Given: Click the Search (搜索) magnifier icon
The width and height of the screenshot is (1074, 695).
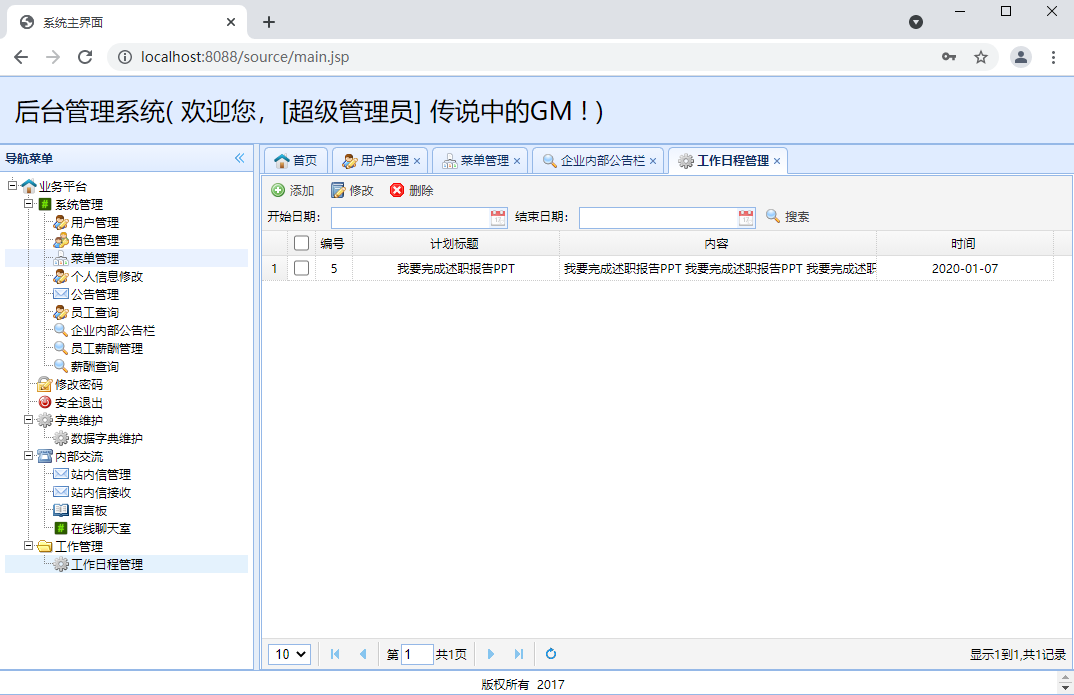Looking at the screenshot, I should [773, 216].
